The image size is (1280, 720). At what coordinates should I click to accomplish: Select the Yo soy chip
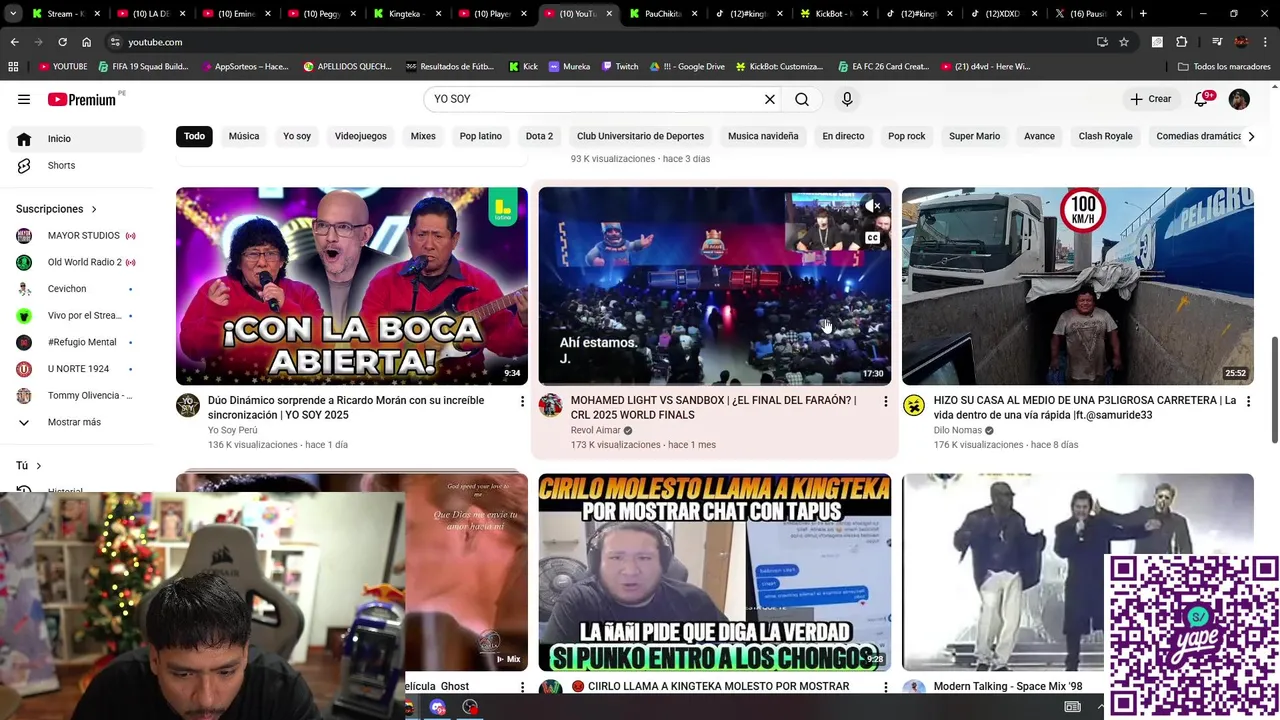point(297,136)
